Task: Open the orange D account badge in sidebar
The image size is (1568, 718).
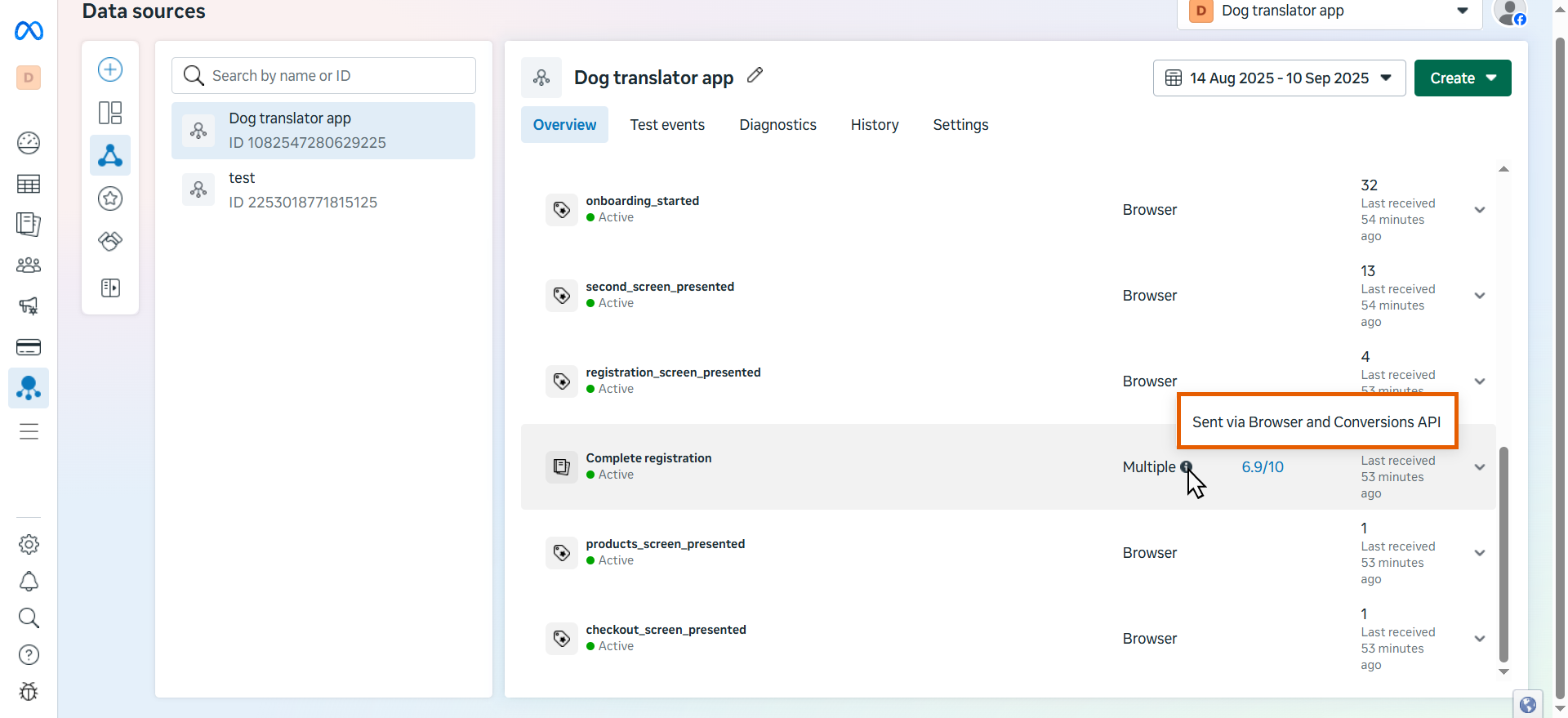Action: click(29, 78)
